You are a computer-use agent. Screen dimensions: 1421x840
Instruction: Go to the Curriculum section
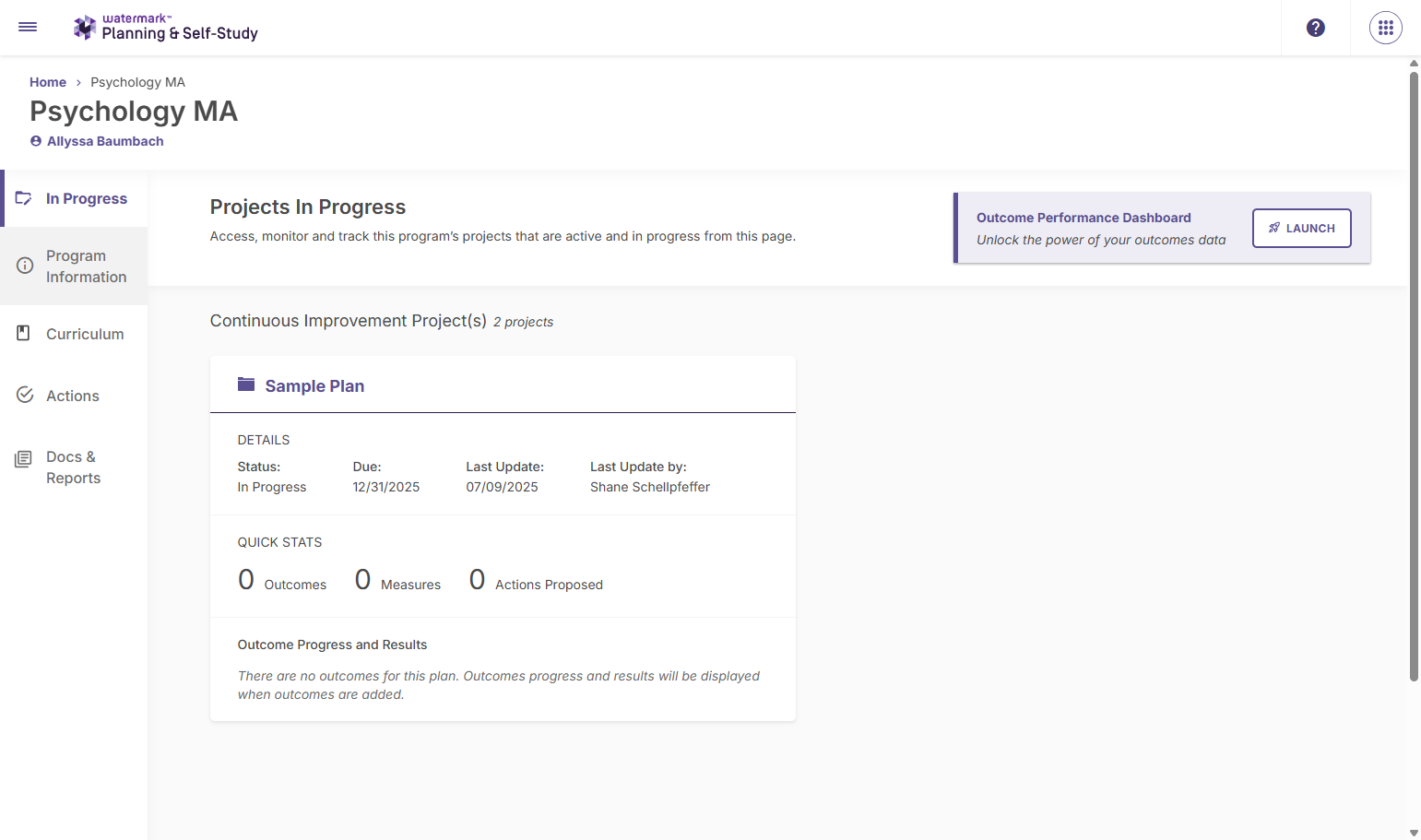[x=75, y=334]
